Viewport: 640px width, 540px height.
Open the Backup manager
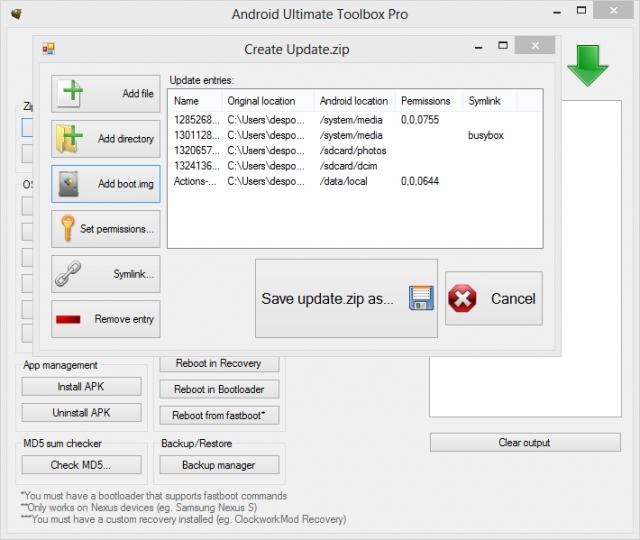pos(219,465)
